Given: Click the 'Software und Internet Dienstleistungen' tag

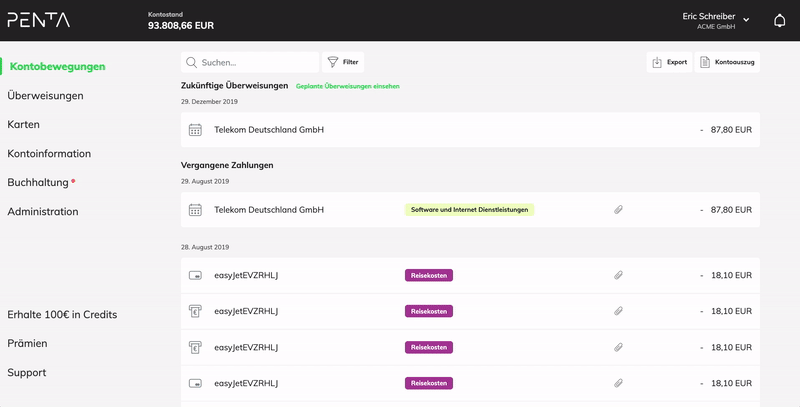Looking at the screenshot, I should pos(469,210).
